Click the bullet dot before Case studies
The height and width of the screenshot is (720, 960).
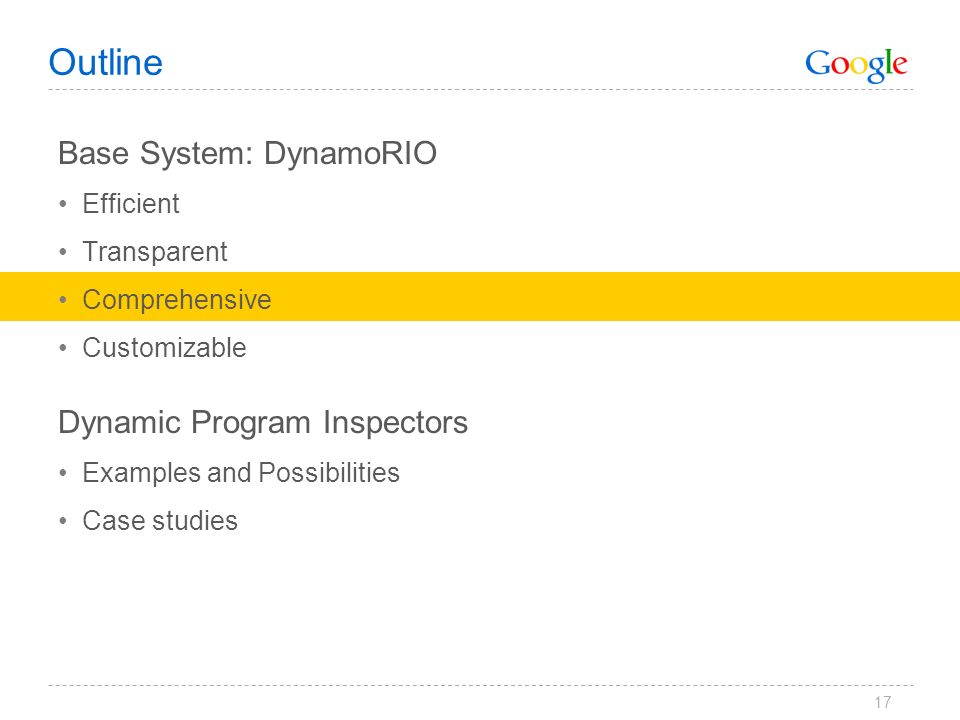point(62,521)
